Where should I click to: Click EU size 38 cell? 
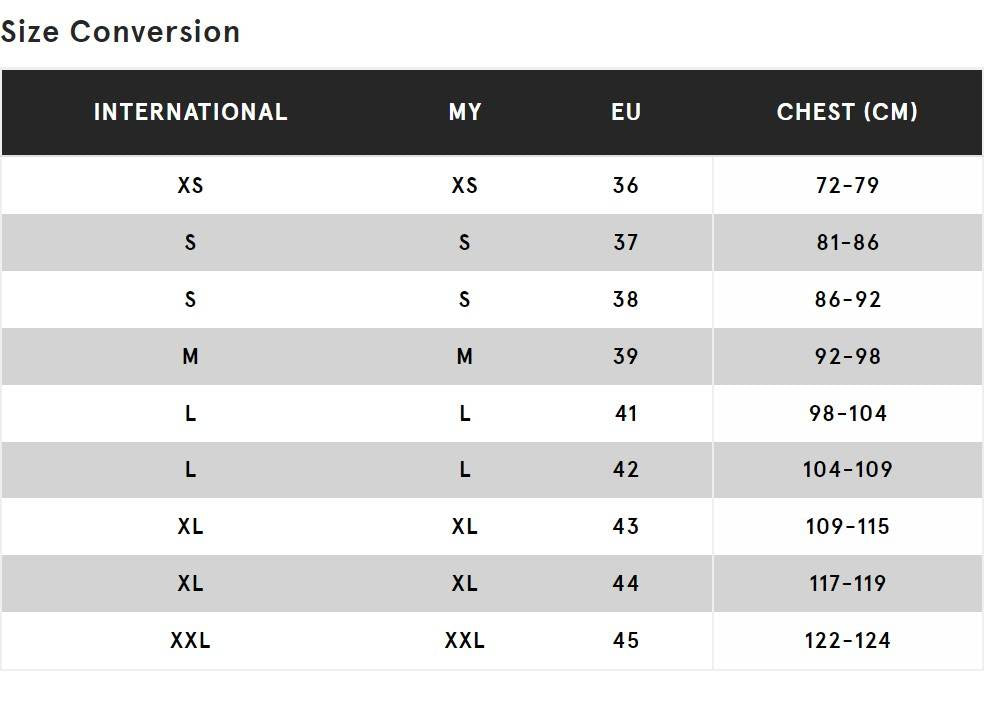pos(626,300)
